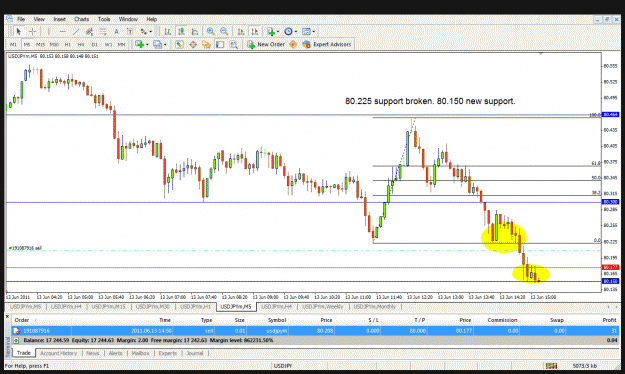Switch chart to line chart type
Viewport: 625px width, 374px height.
[x=195, y=31]
